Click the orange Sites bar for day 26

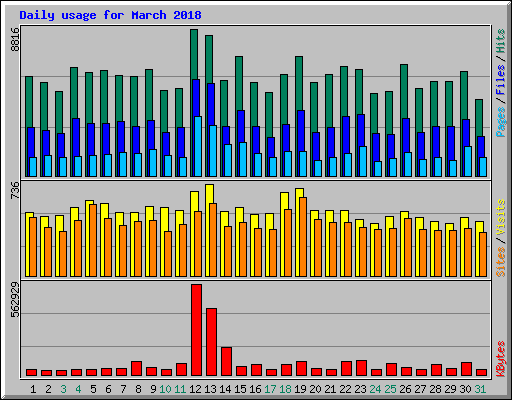(x=408, y=247)
